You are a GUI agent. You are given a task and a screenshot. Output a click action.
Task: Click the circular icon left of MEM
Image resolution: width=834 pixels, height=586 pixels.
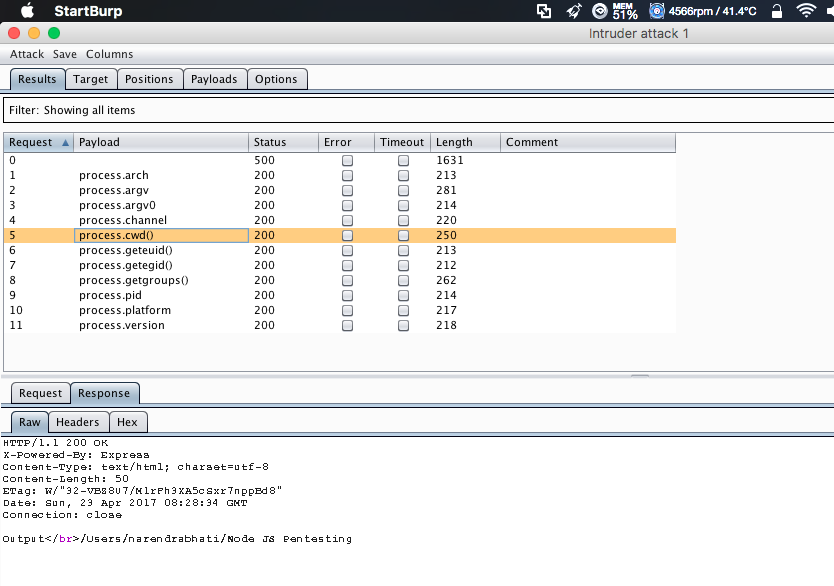(599, 11)
